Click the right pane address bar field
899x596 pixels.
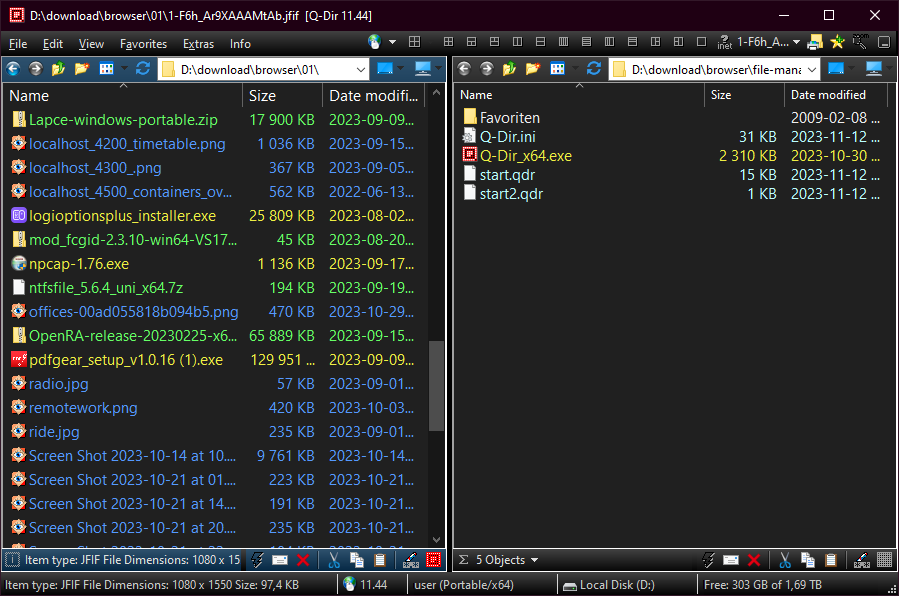(715, 69)
